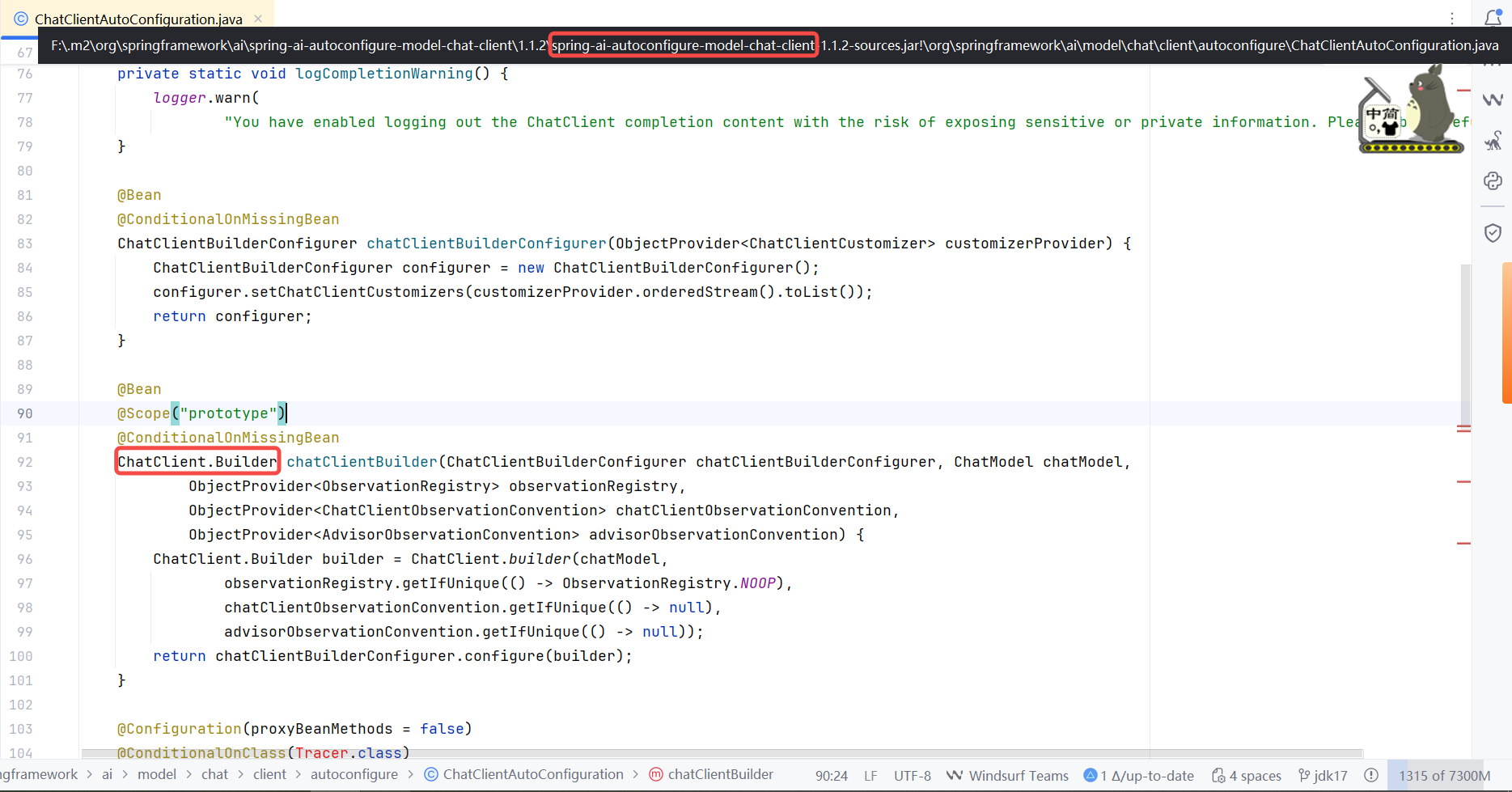
Task: Open the Python console sidebar icon
Action: pyautogui.click(x=1493, y=181)
